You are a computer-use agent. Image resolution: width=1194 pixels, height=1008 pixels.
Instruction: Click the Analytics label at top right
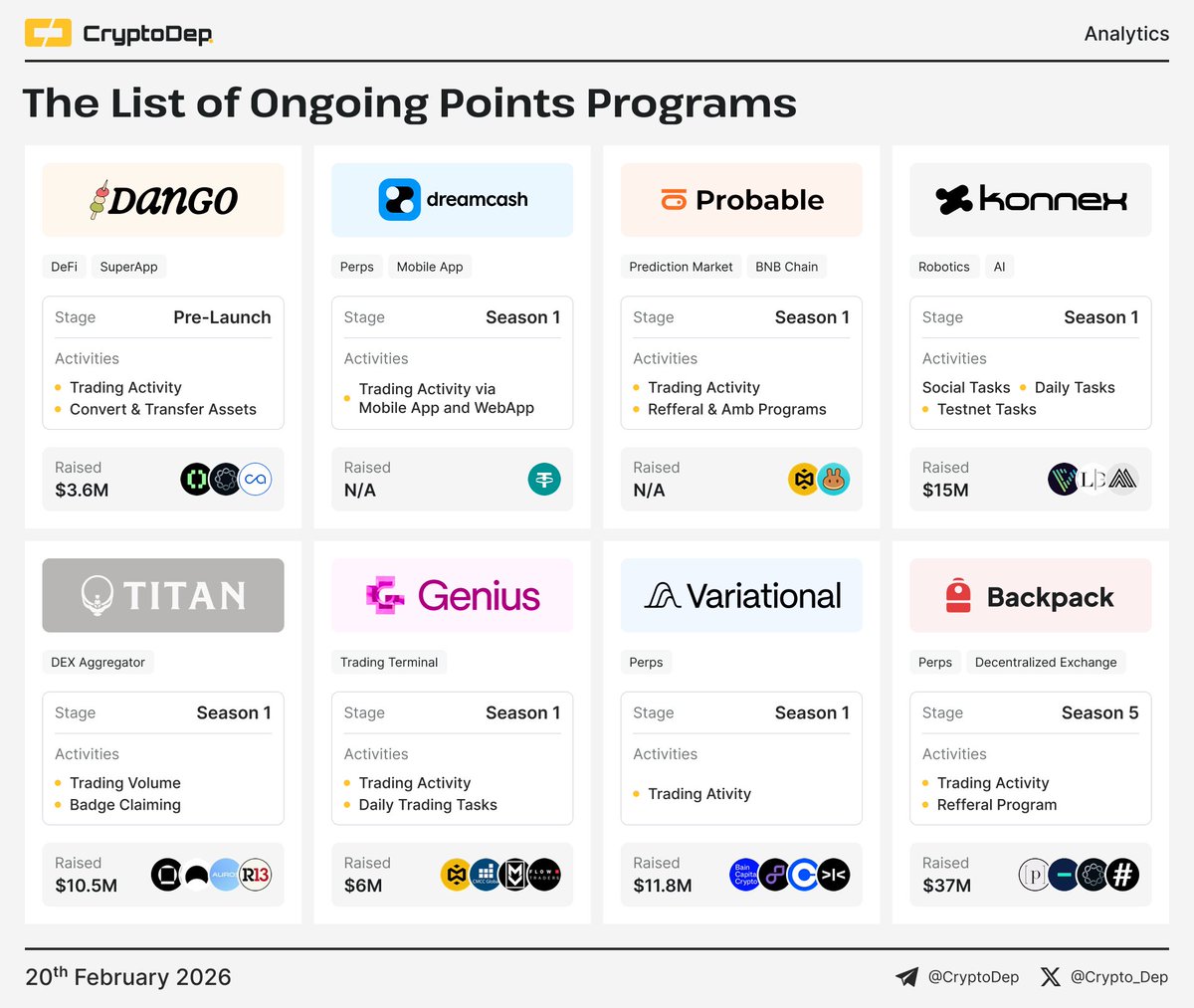click(1126, 34)
